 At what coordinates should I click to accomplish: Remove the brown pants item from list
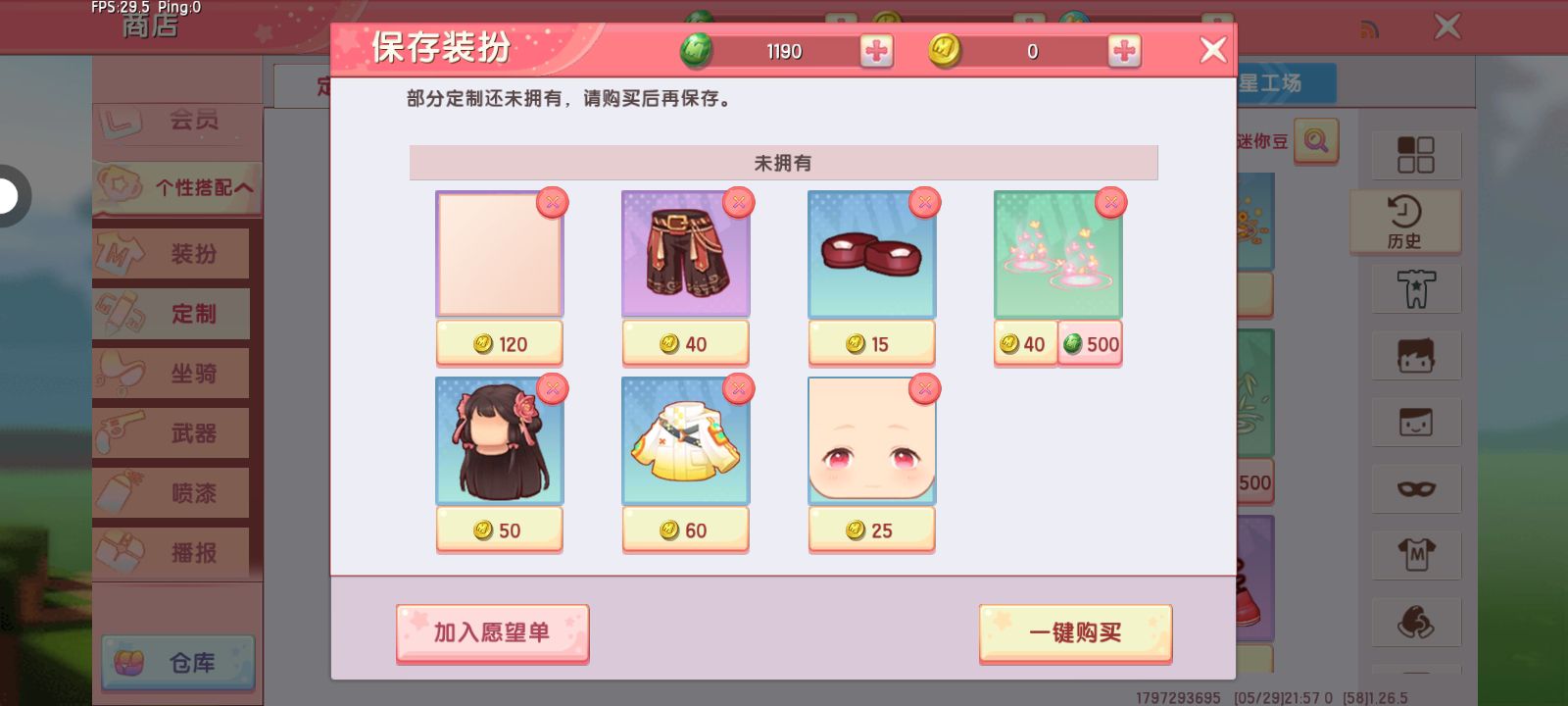[x=739, y=203]
